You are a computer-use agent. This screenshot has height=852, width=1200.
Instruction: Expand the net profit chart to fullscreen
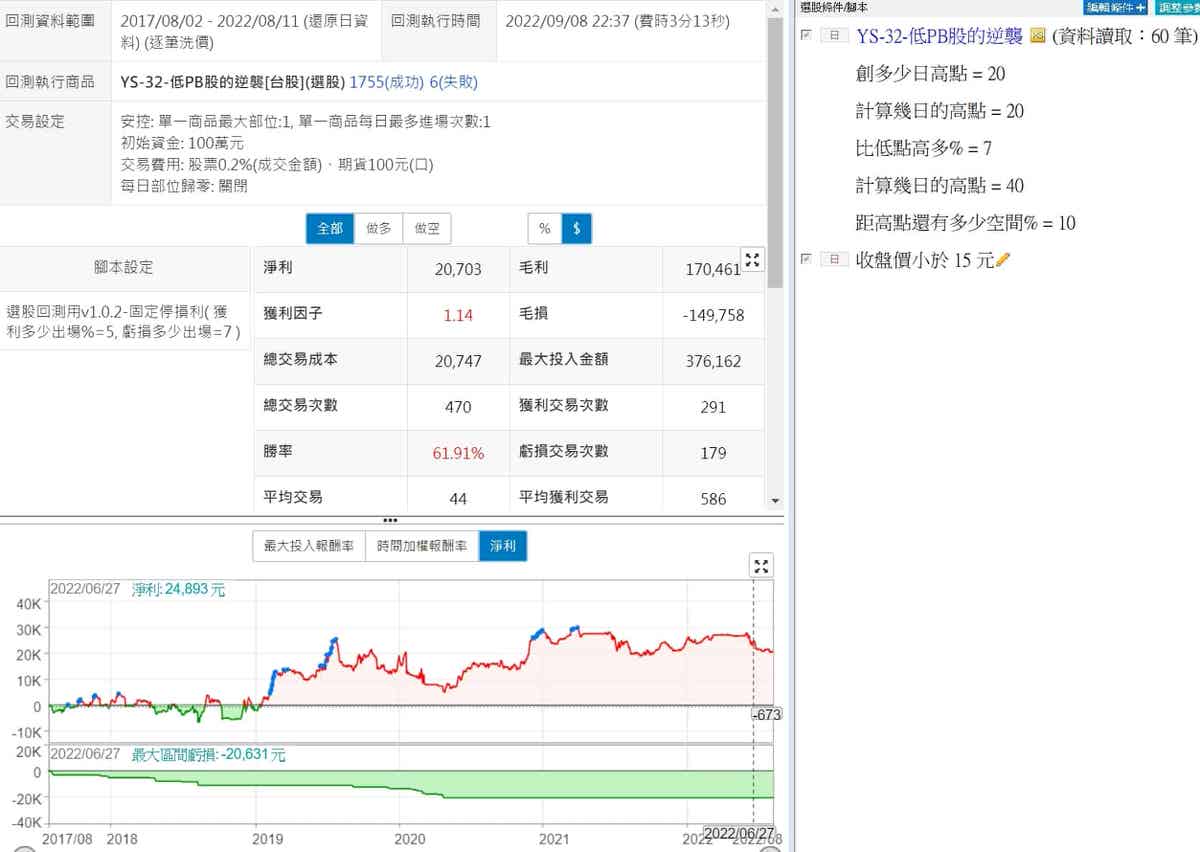coord(761,567)
